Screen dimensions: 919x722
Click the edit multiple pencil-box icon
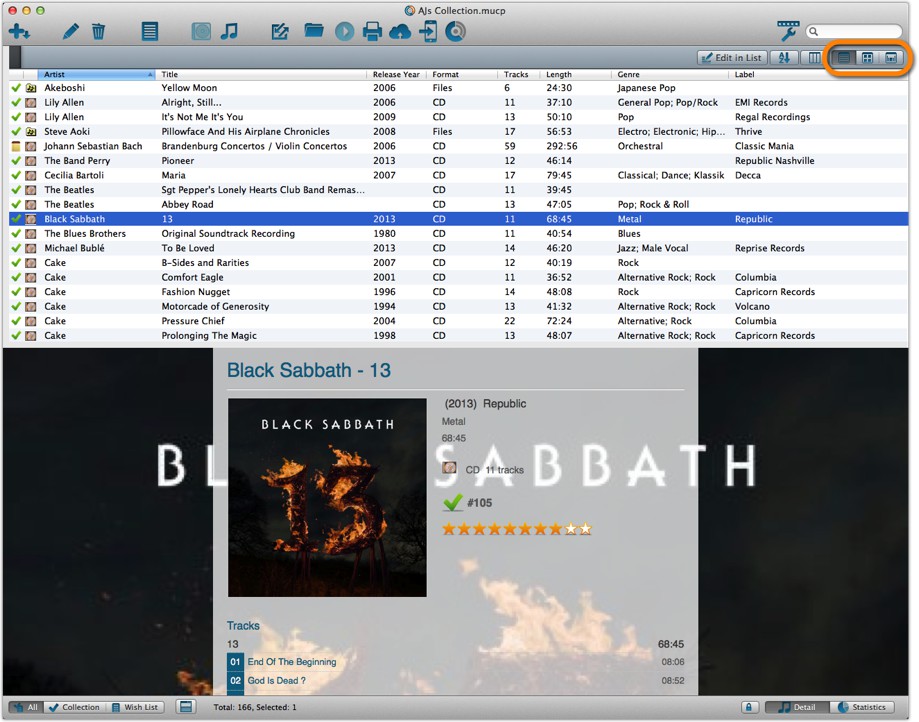point(280,31)
